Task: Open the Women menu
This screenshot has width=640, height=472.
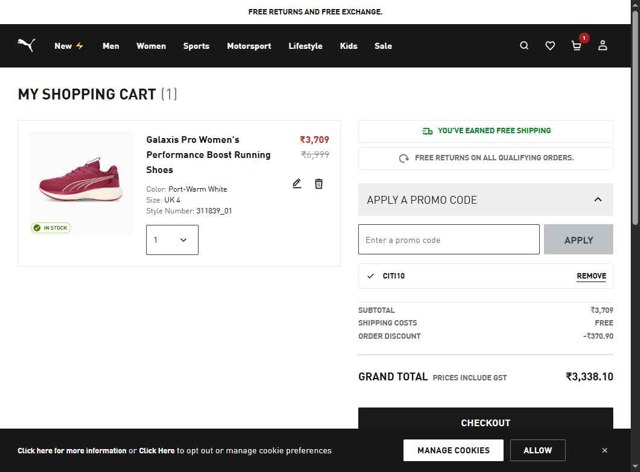Action: click(151, 46)
